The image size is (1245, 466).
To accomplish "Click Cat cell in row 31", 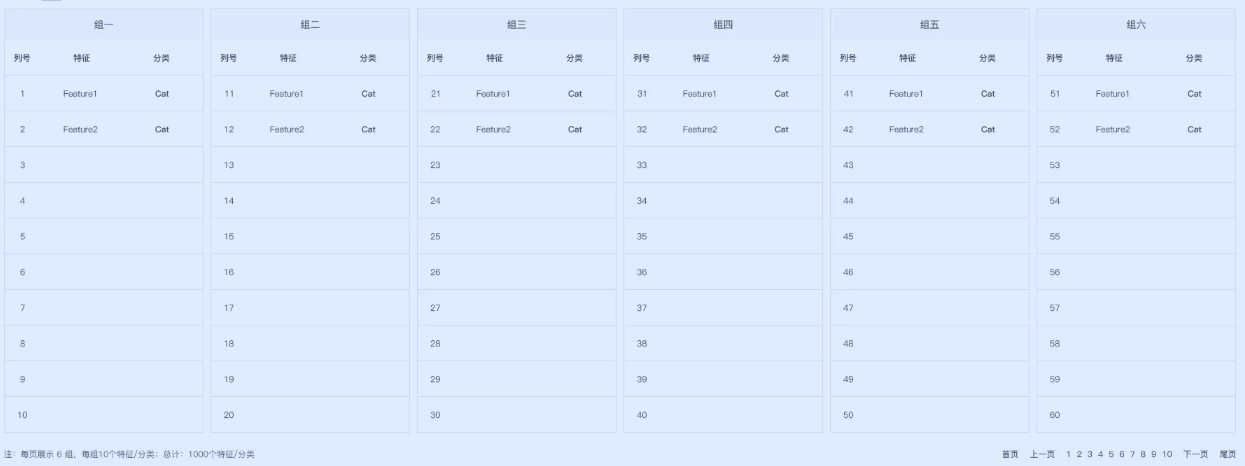I will tap(781, 94).
